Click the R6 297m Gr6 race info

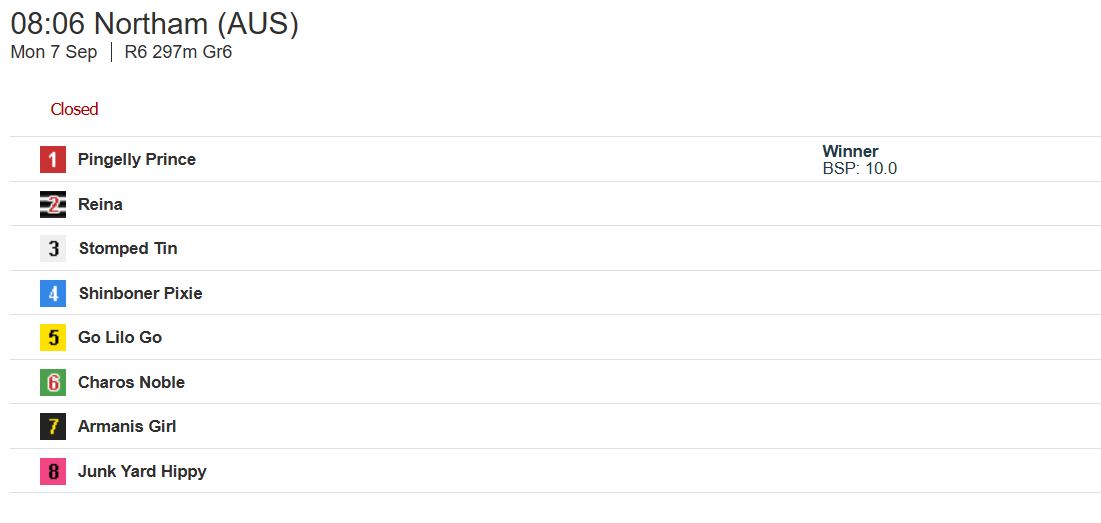[178, 53]
